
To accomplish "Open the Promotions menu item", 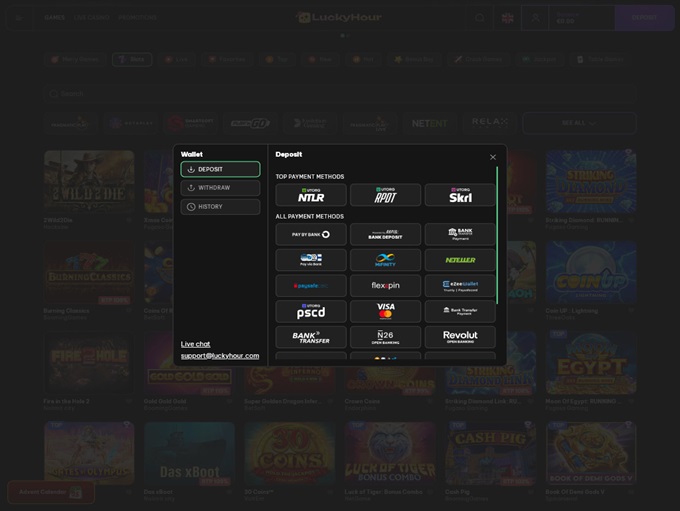I will [137, 18].
